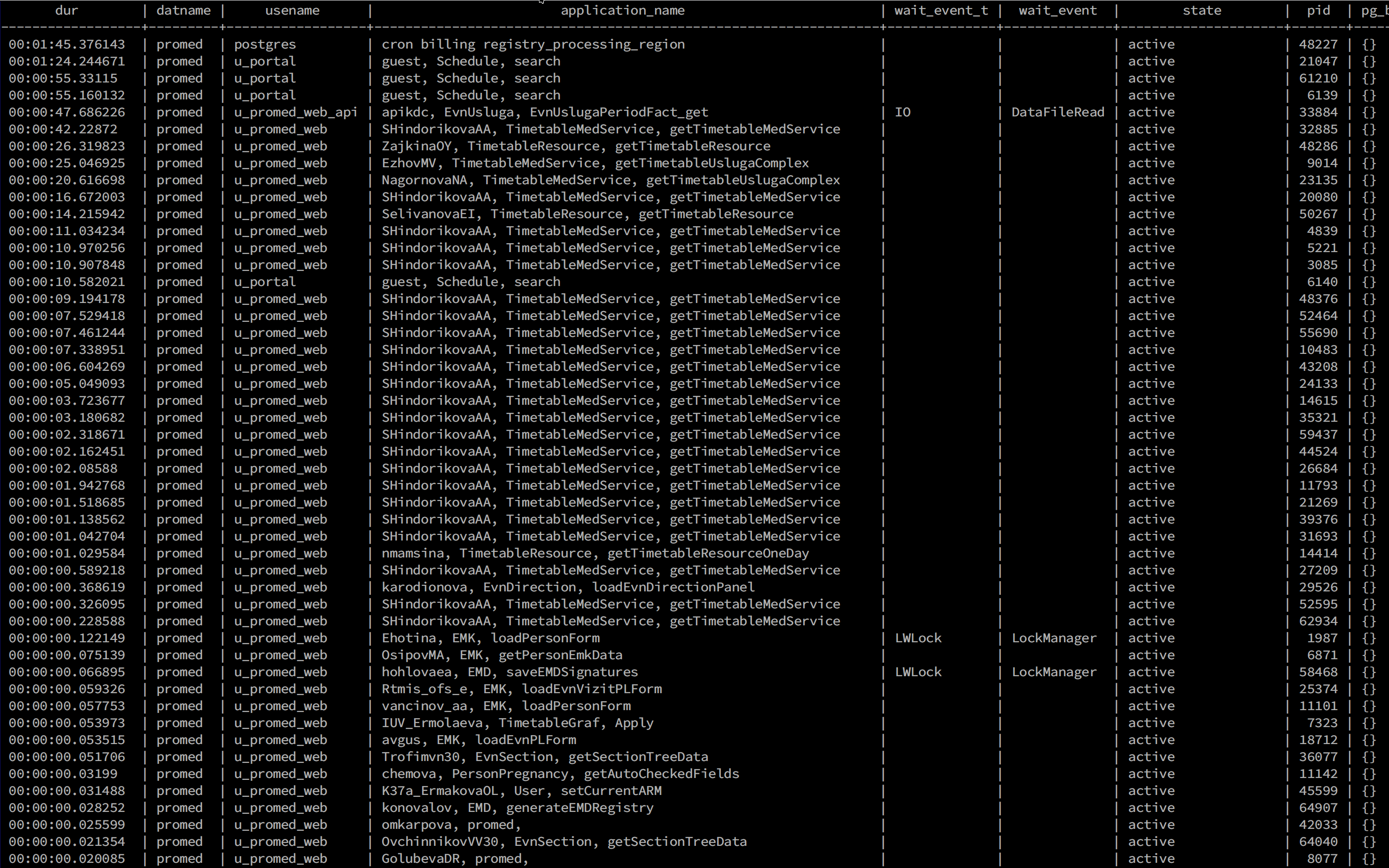The height and width of the screenshot is (868, 1389).
Task: Click duration value 00:00:00.03199
Action: [x=63, y=774]
